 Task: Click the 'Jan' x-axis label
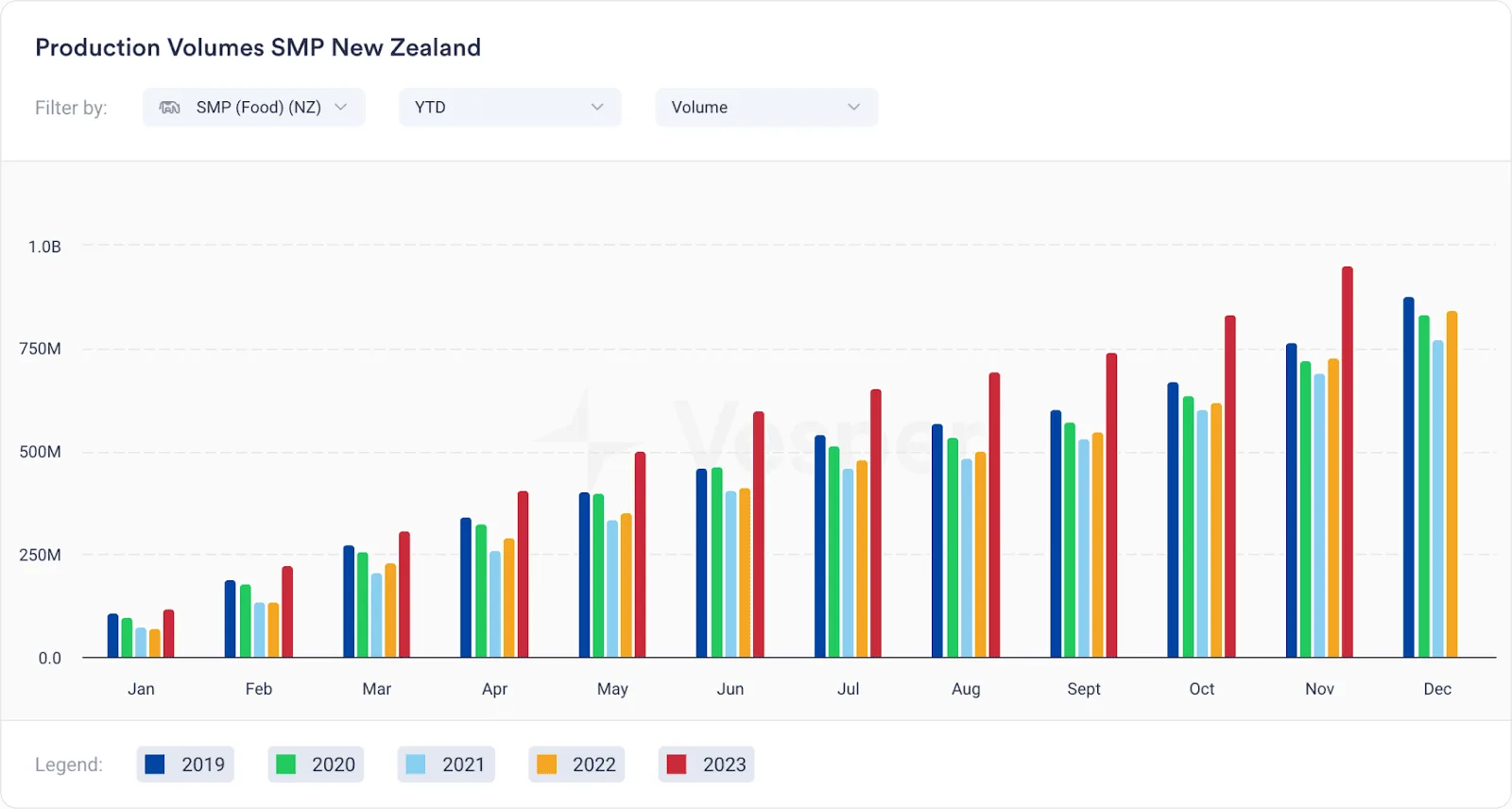click(141, 689)
